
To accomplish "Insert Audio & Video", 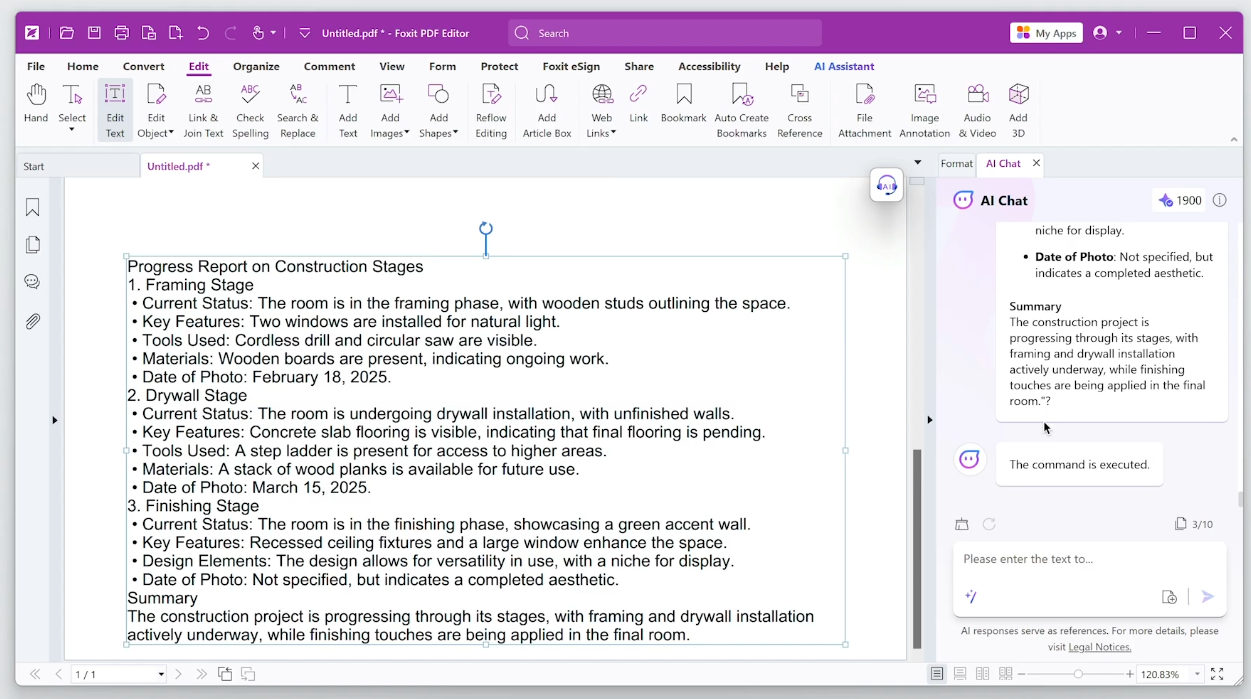I will click(x=978, y=110).
